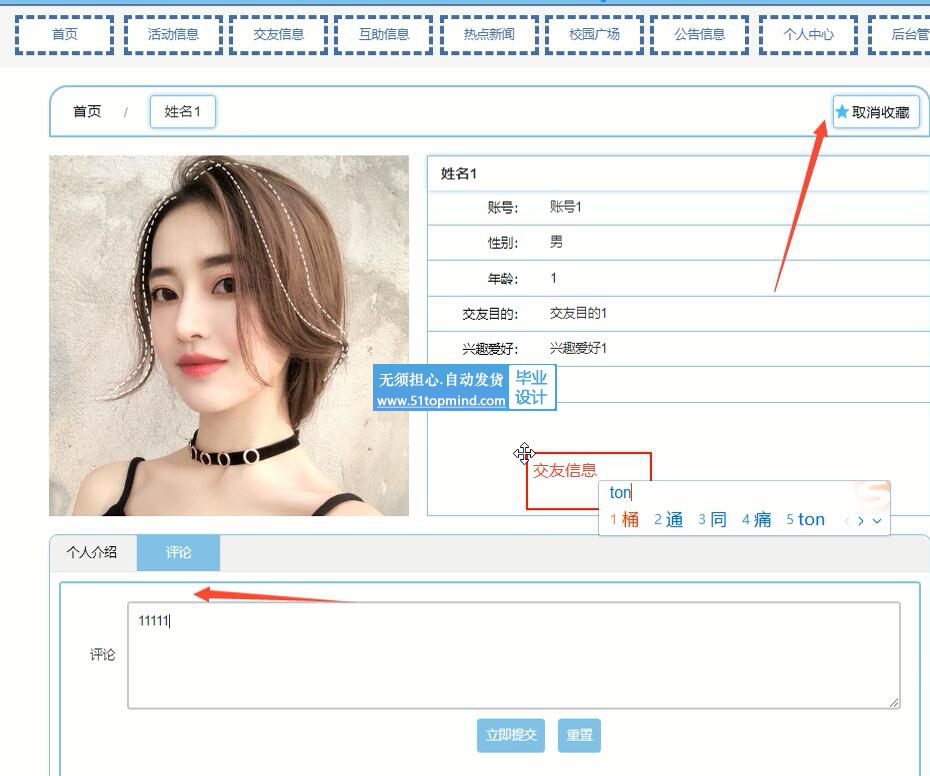
Task: Select the 热点新闻 navigation item
Action: coord(489,34)
